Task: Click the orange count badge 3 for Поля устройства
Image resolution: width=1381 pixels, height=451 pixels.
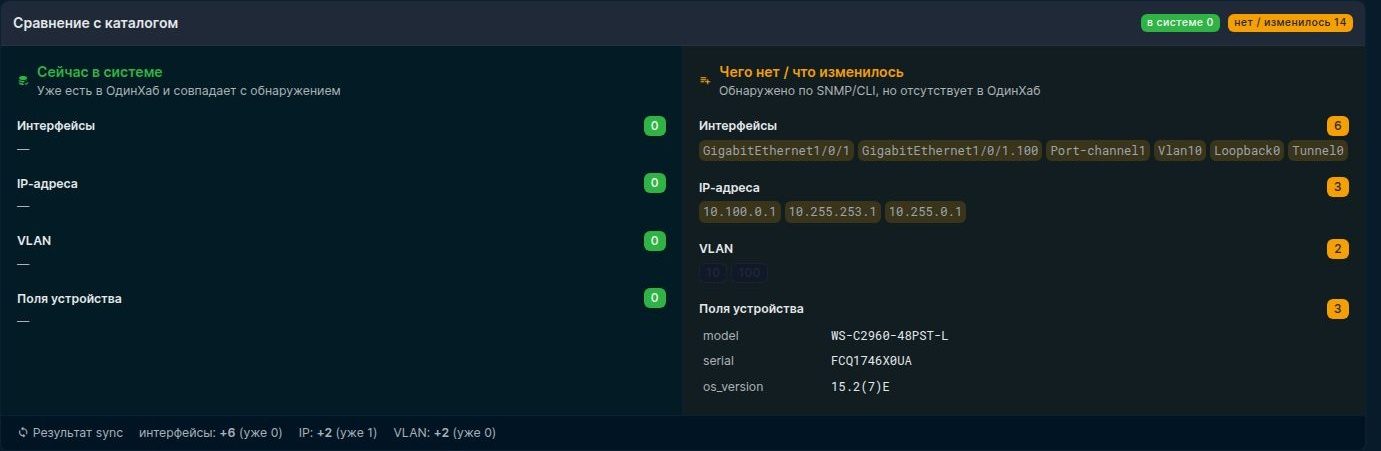Action: point(1337,309)
